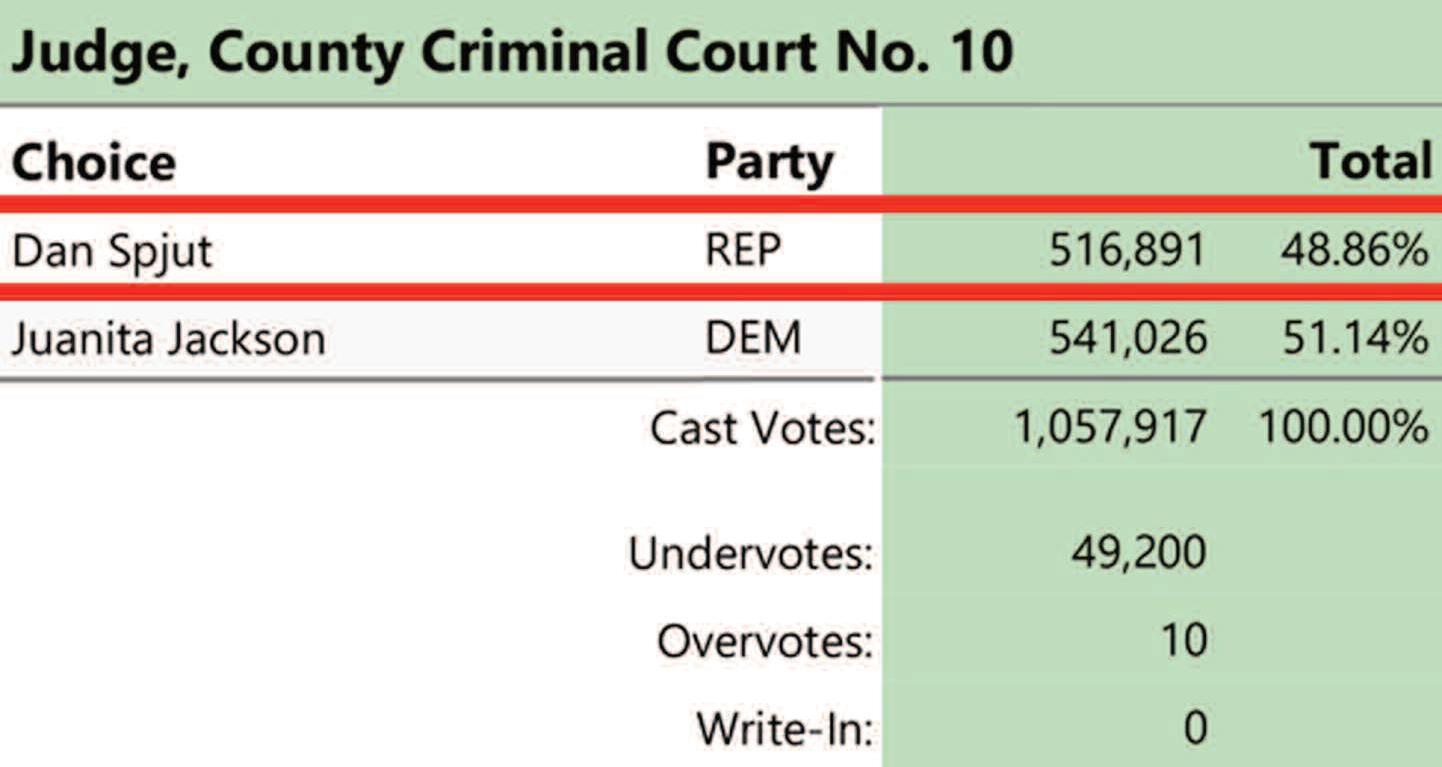Select the Party column header
Viewport: 1442px width, 767px height.
pyautogui.click(x=769, y=162)
